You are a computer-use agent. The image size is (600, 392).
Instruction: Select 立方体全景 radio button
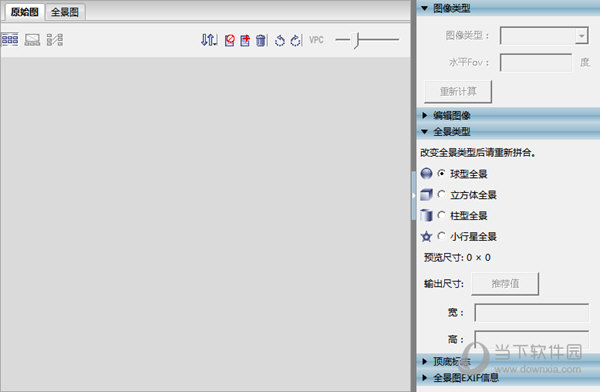(x=441, y=194)
